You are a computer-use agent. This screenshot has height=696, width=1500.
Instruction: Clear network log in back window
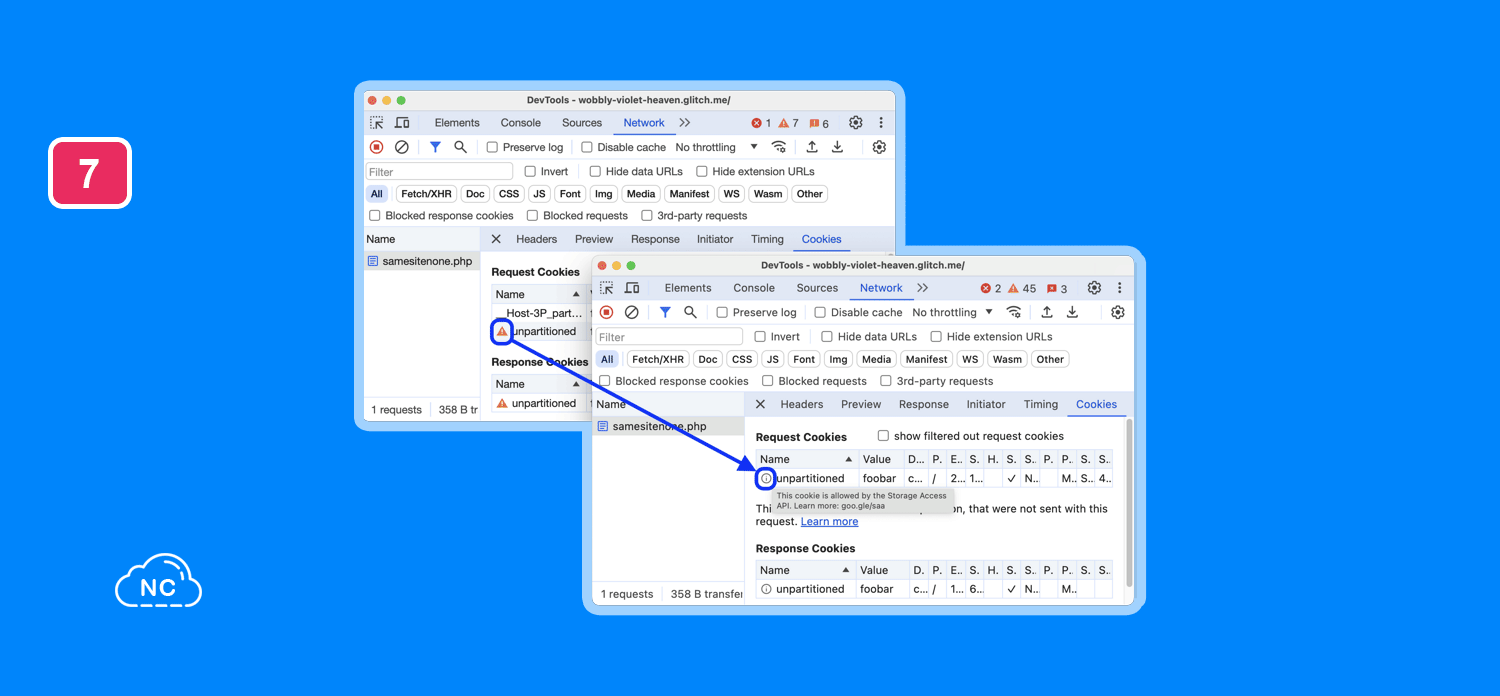(402, 147)
